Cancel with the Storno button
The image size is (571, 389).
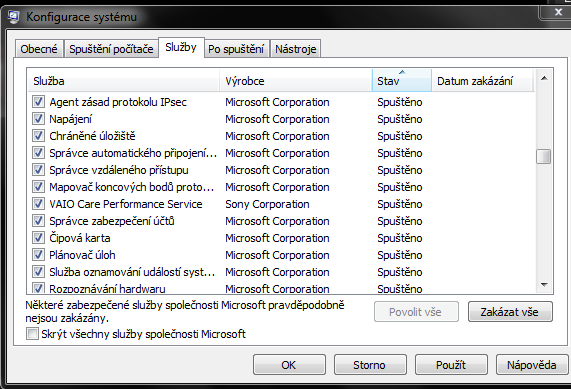pyautogui.click(x=370, y=365)
